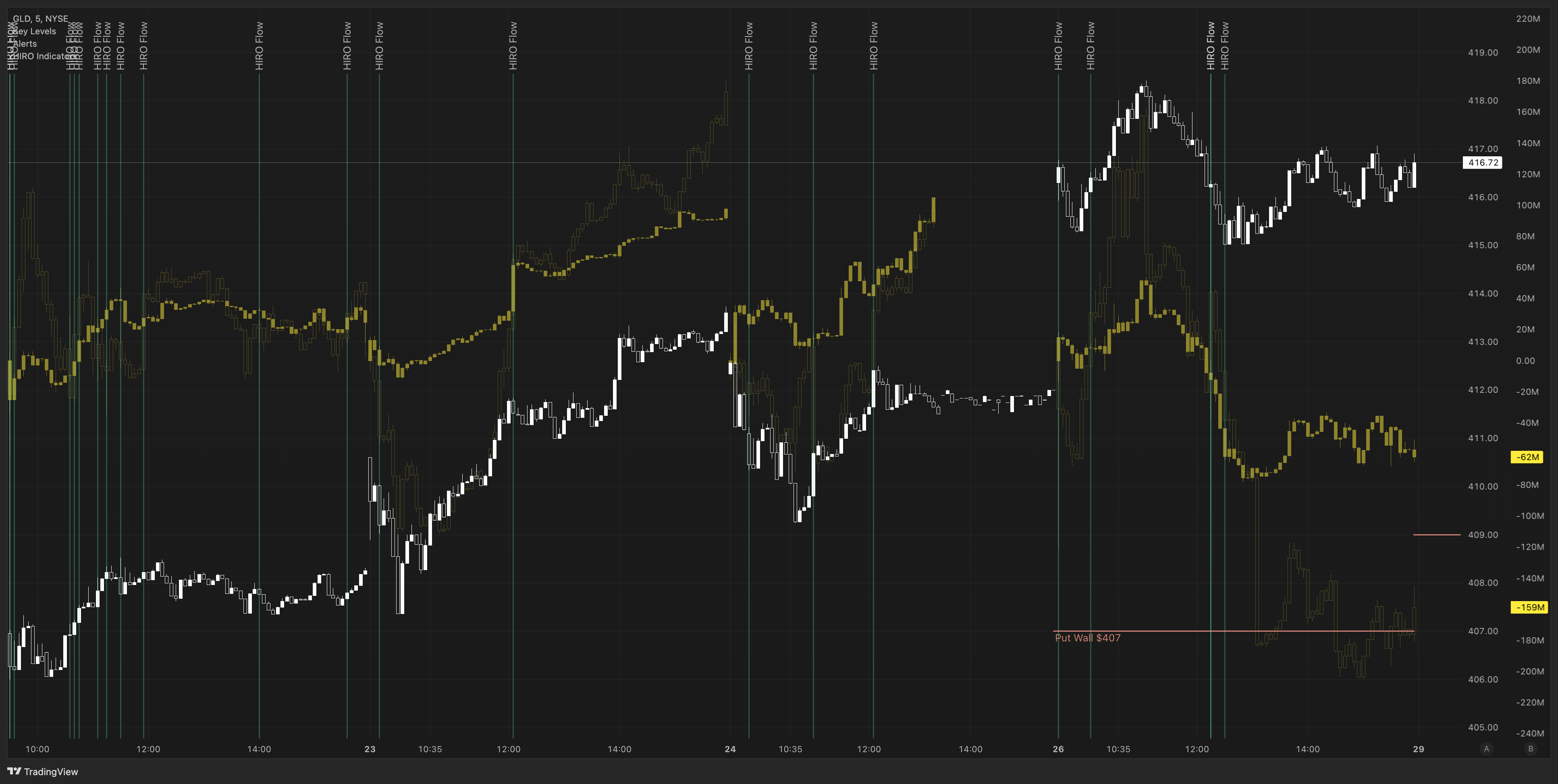The width and height of the screenshot is (1558, 784).
Task: Toggle auto scale with the A button
Action: pos(1486,748)
